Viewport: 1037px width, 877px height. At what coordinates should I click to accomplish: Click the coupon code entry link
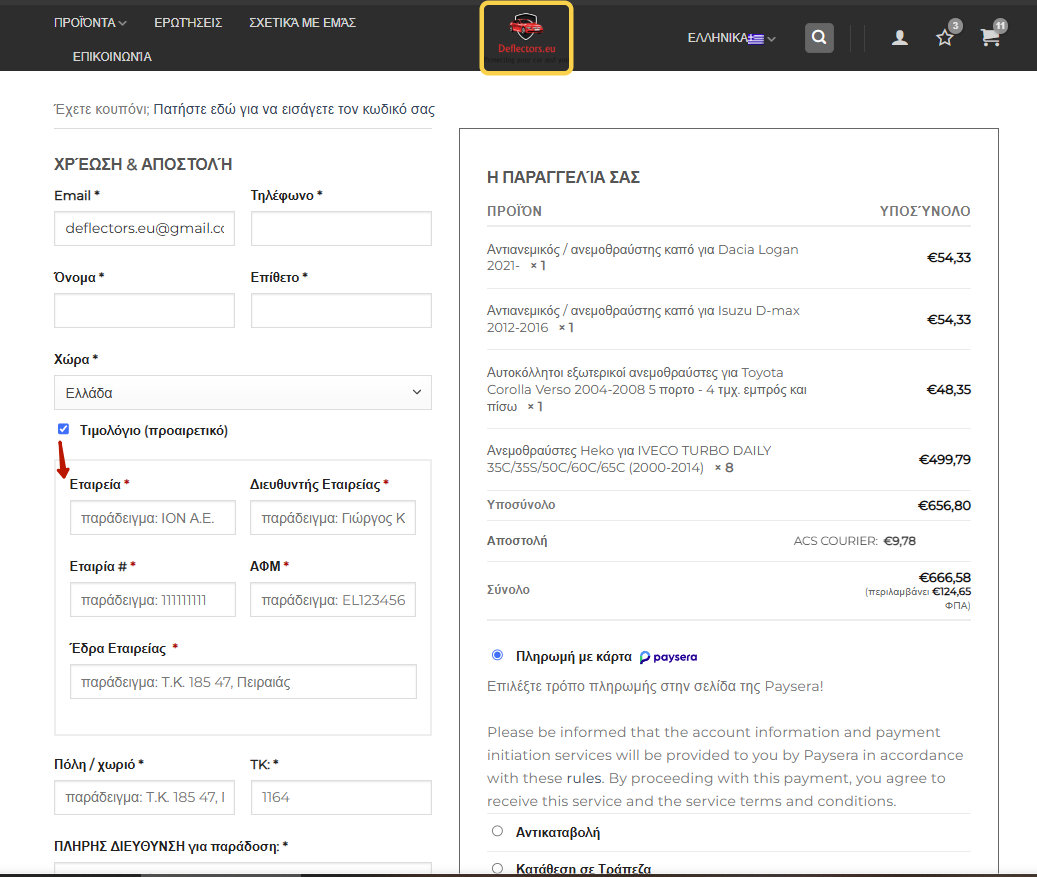294,109
